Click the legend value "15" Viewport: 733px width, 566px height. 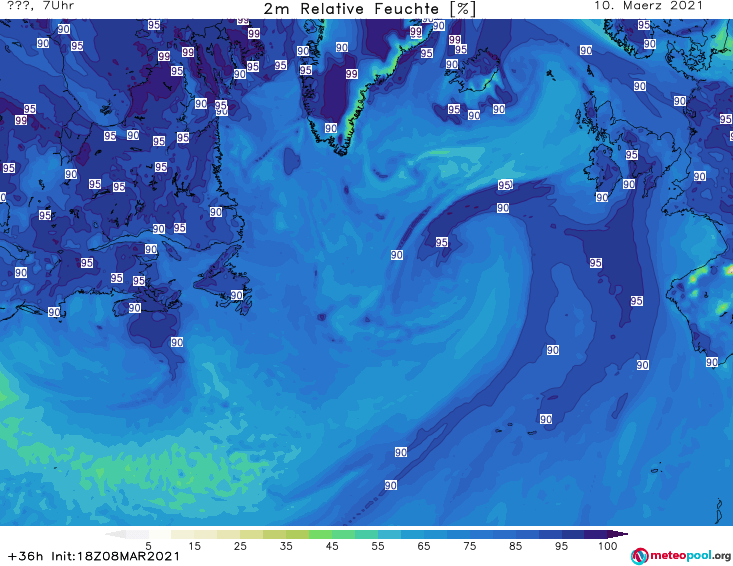(x=194, y=546)
